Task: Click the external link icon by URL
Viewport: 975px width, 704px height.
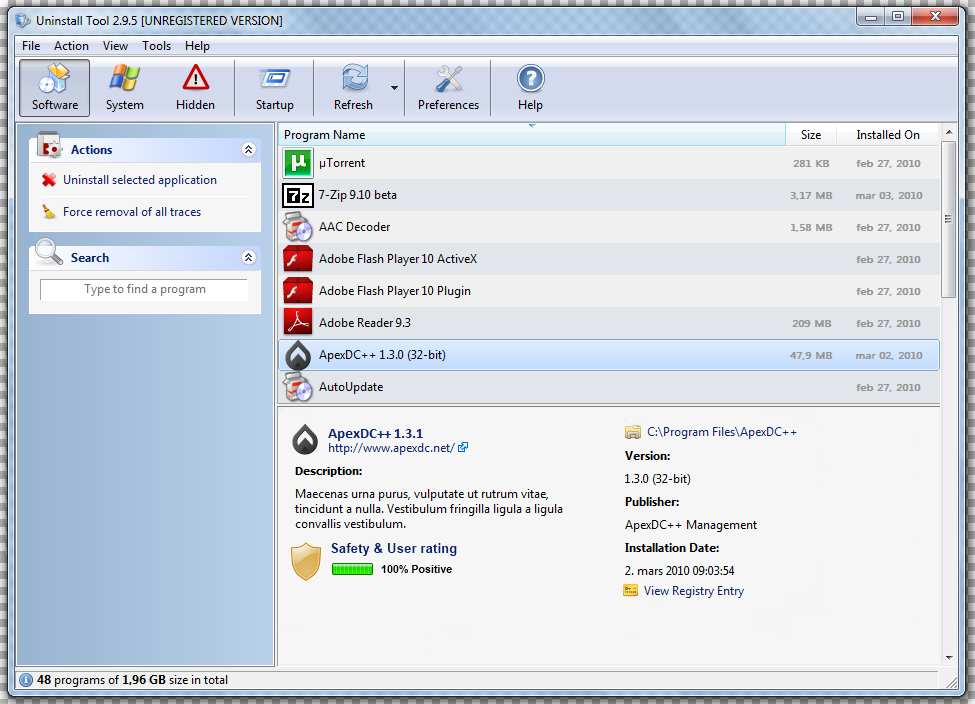Action: click(463, 447)
